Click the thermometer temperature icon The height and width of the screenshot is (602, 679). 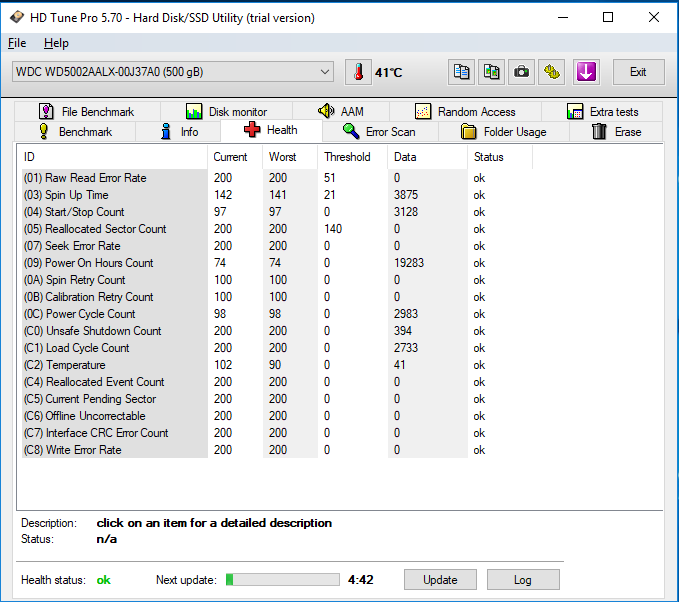358,72
